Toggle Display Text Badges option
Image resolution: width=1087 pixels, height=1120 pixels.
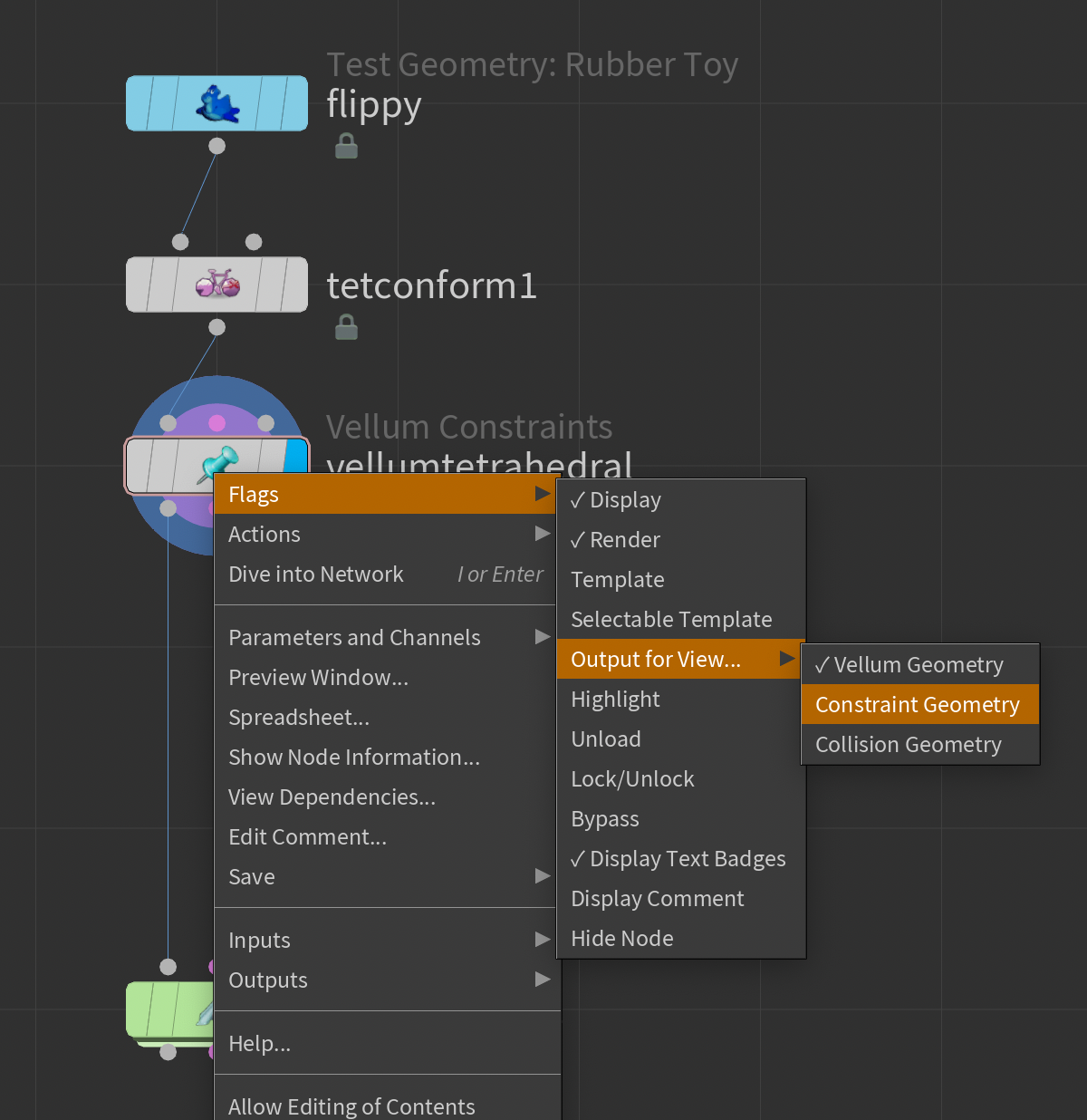(x=681, y=859)
